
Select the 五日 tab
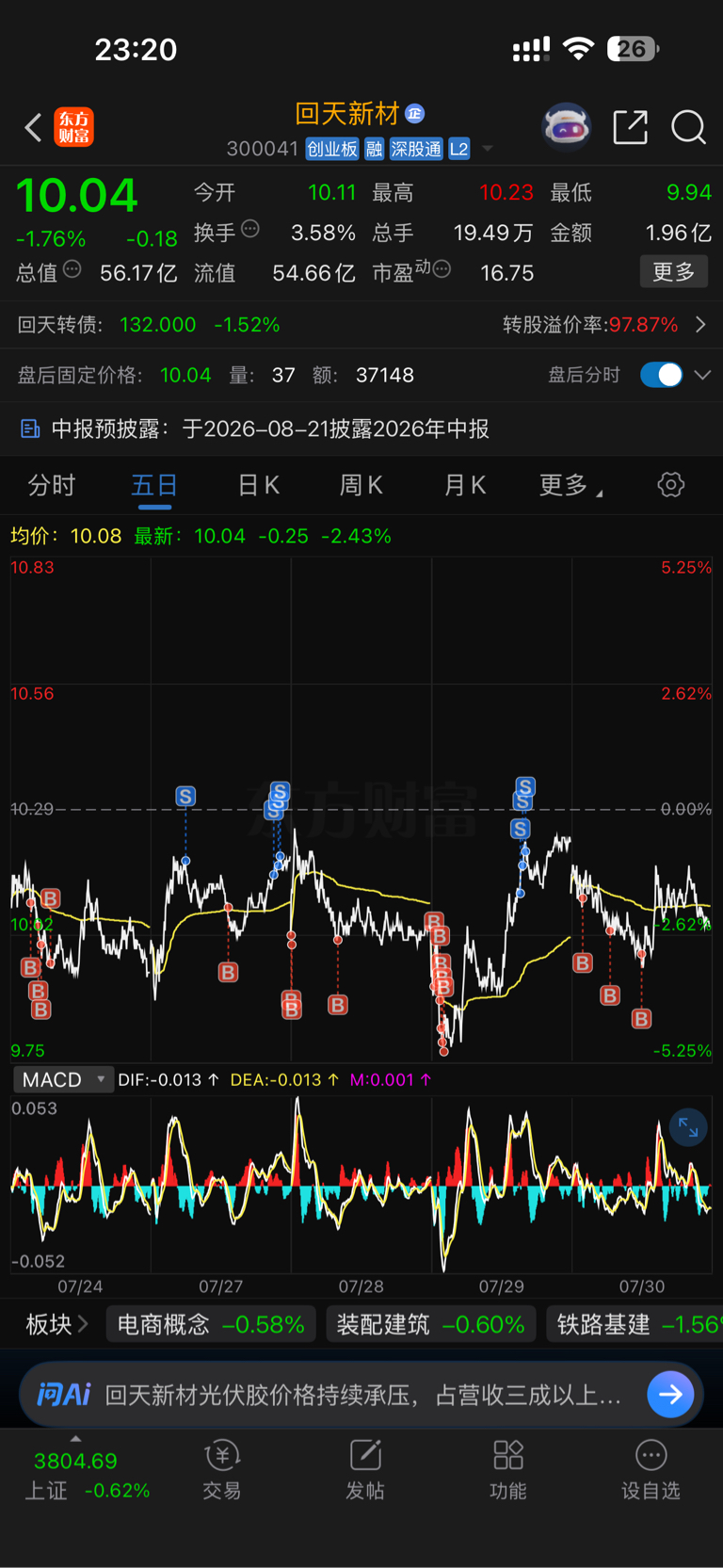pos(154,485)
